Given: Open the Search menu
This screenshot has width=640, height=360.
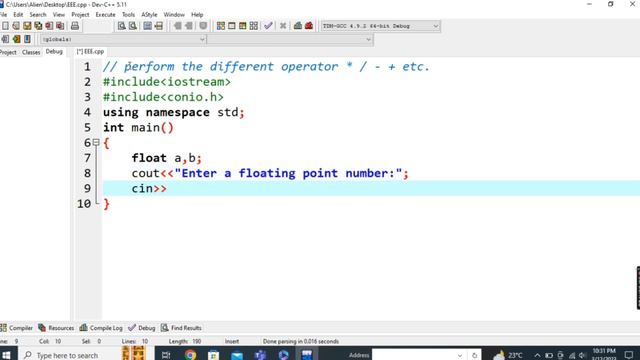Looking at the screenshot, I should pyautogui.click(x=38, y=14).
